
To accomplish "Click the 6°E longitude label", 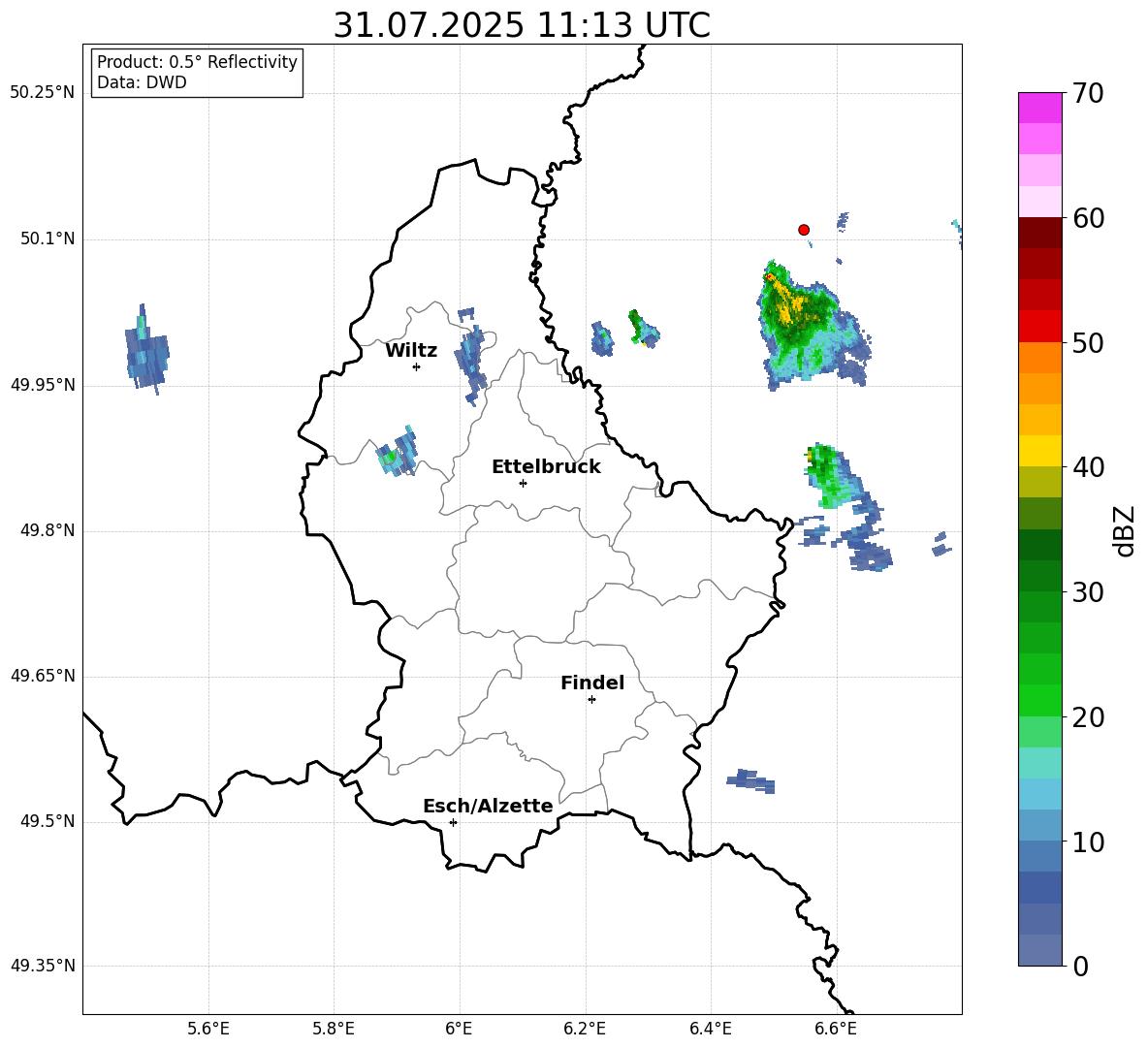I will (459, 1029).
